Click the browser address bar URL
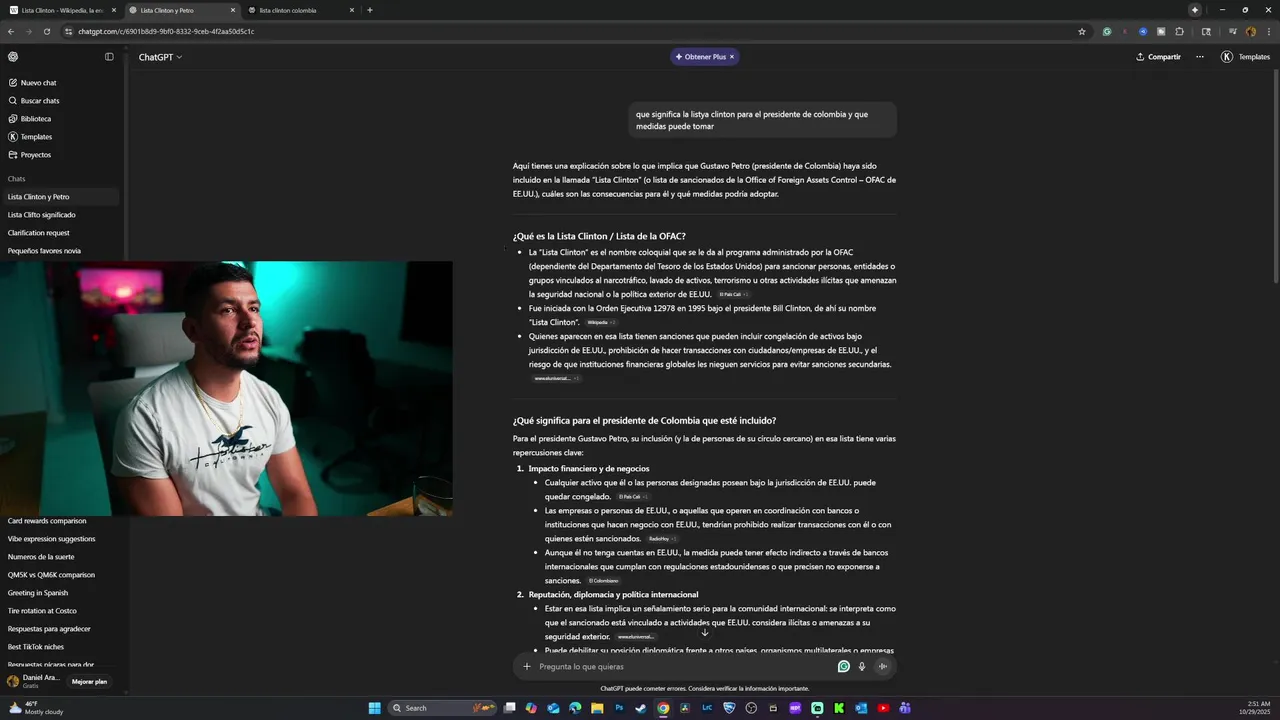 [166, 31]
